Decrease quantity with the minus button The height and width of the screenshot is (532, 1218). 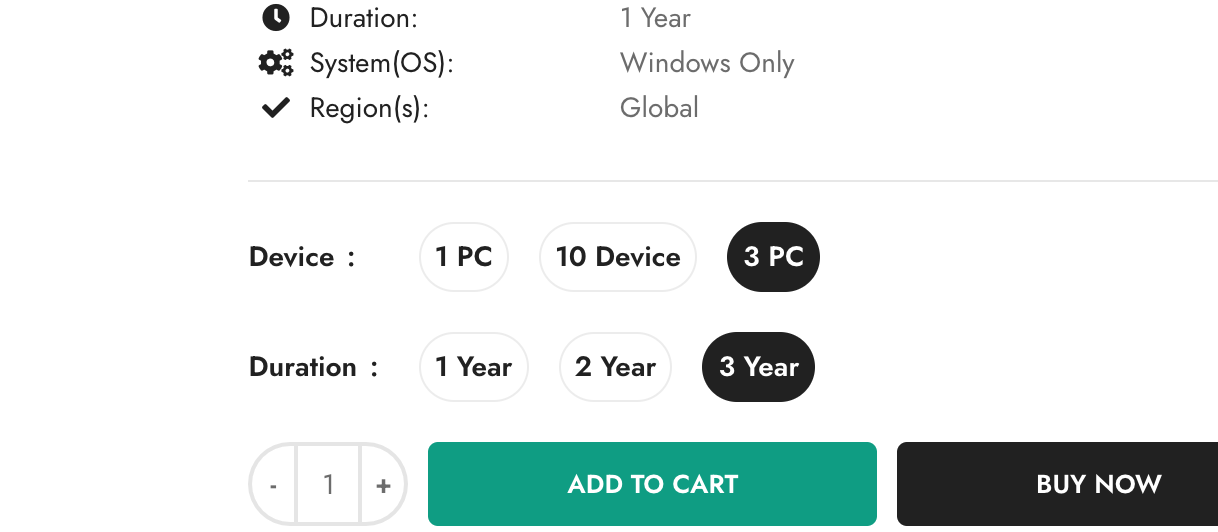[273, 486]
